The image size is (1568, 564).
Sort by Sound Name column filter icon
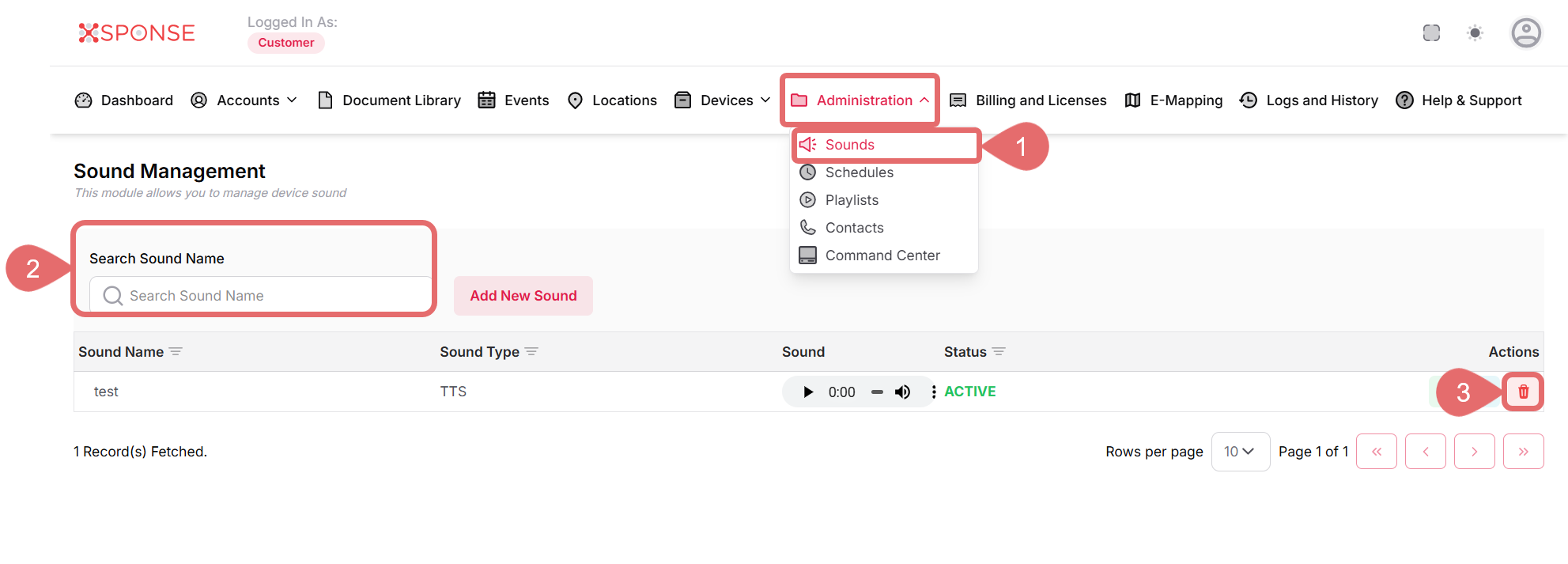tap(176, 352)
